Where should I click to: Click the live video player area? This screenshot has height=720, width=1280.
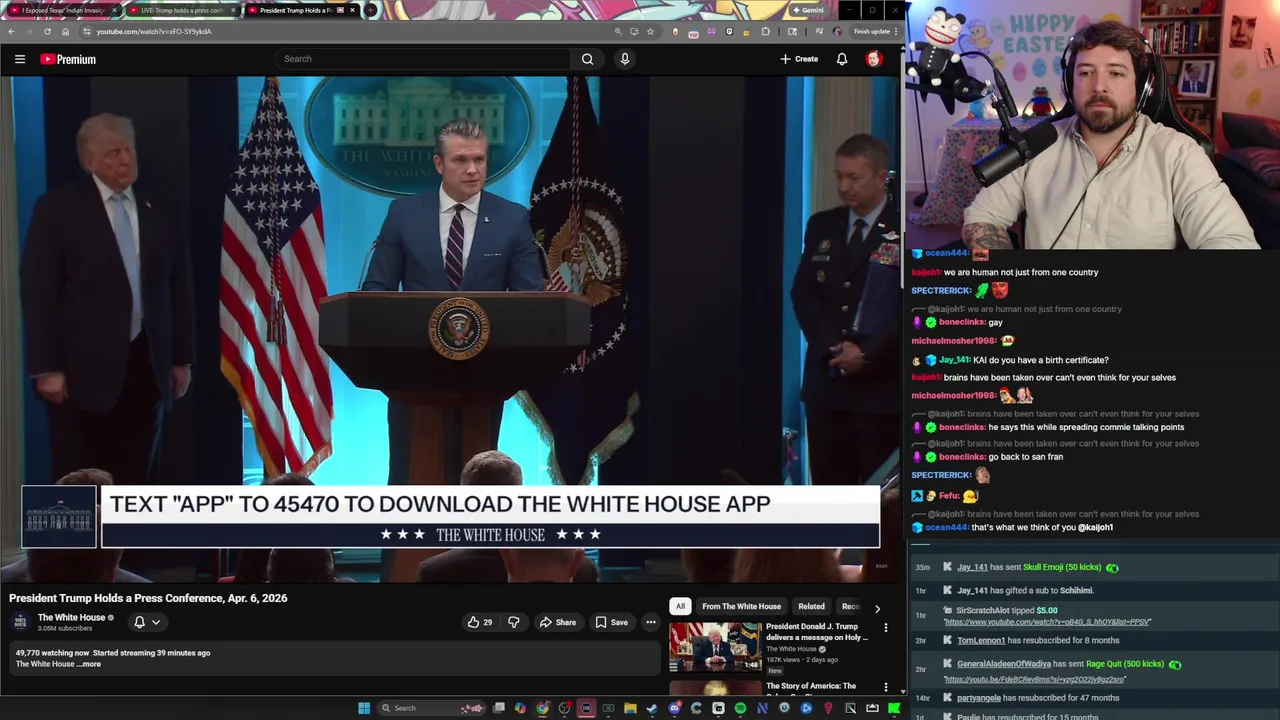coord(450,328)
